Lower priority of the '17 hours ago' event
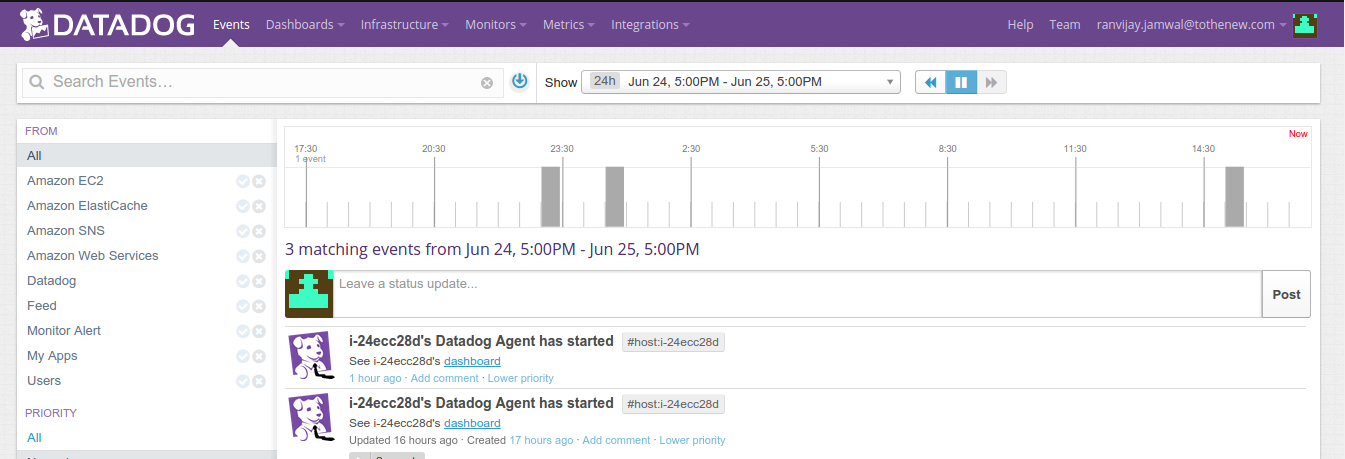The width and height of the screenshot is (1345, 459). tap(692, 440)
